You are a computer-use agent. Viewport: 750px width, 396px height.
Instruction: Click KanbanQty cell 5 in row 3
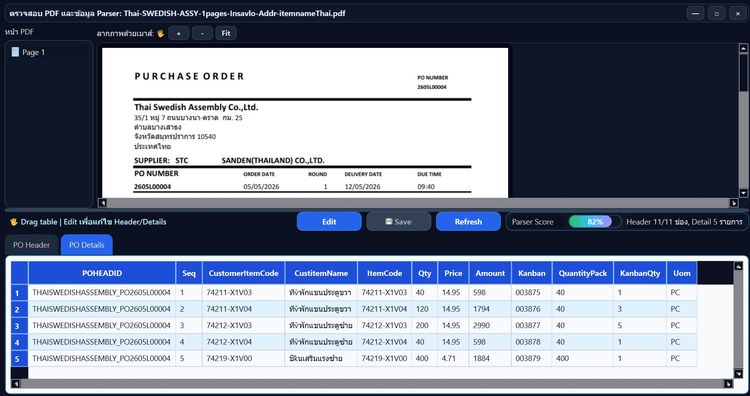click(640, 326)
